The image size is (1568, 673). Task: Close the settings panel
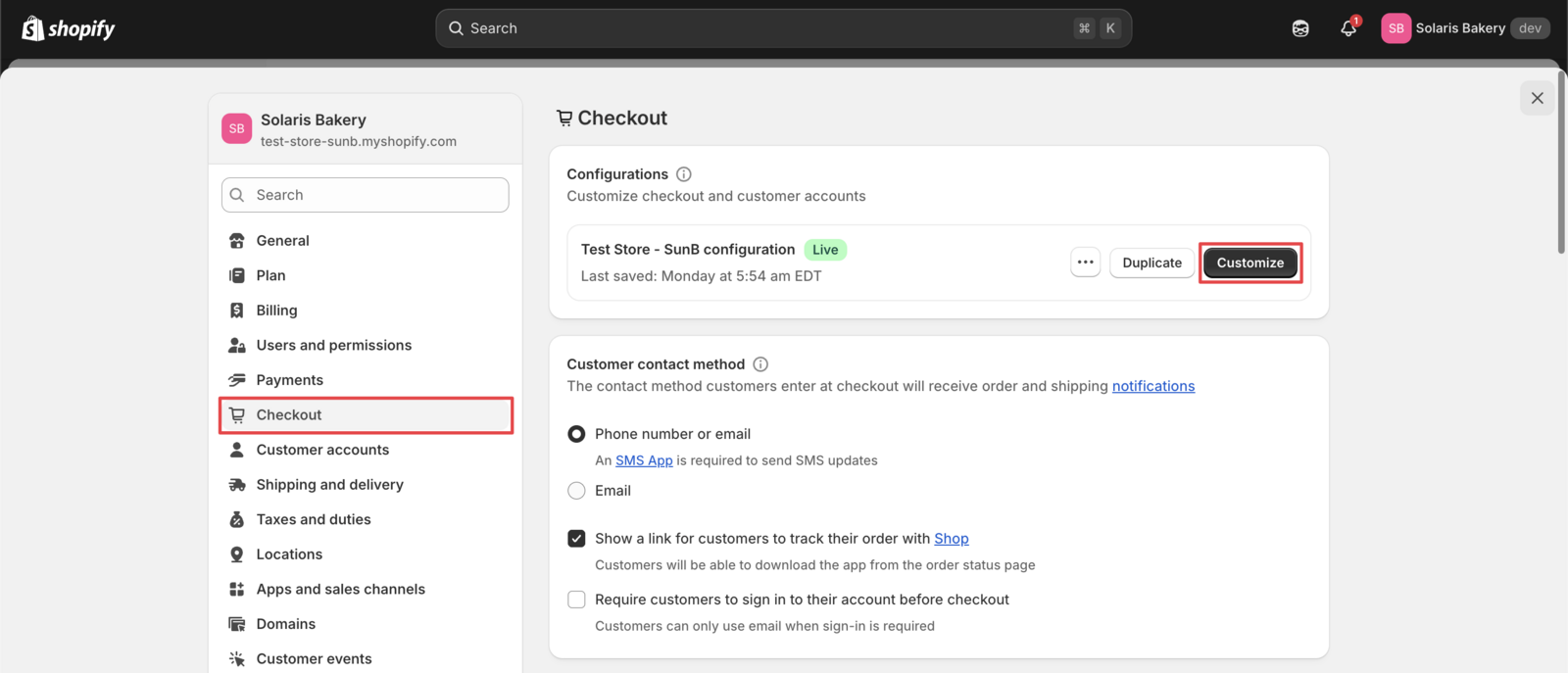[1537, 98]
